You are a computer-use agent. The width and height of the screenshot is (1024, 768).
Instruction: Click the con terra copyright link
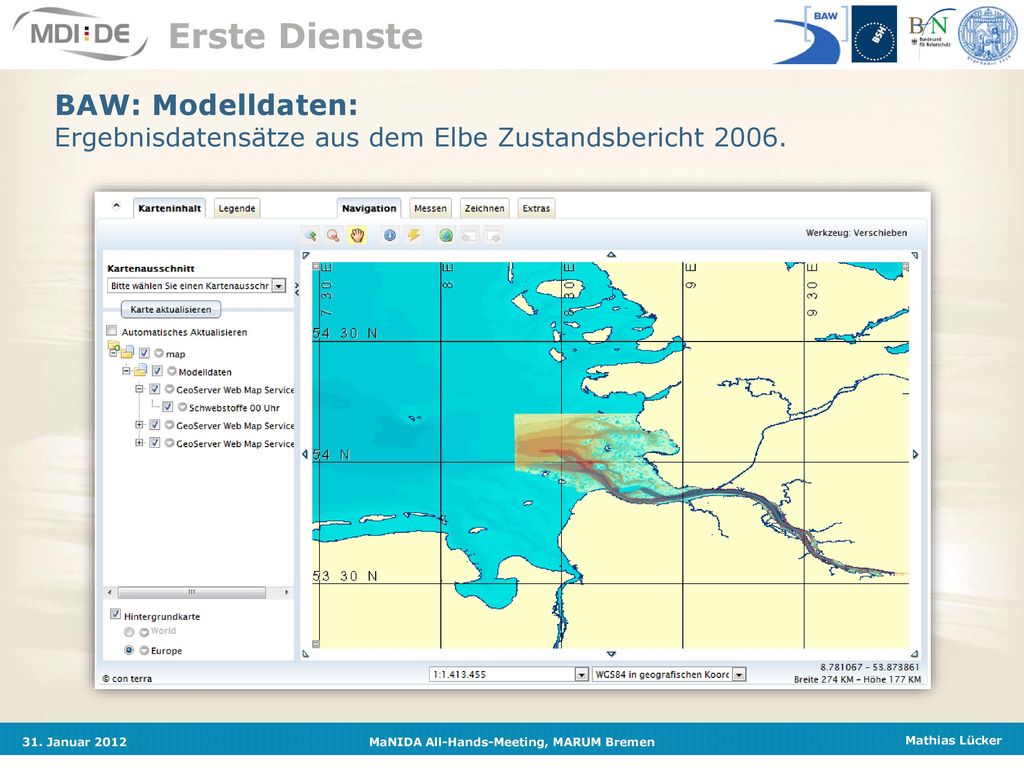pos(127,679)
